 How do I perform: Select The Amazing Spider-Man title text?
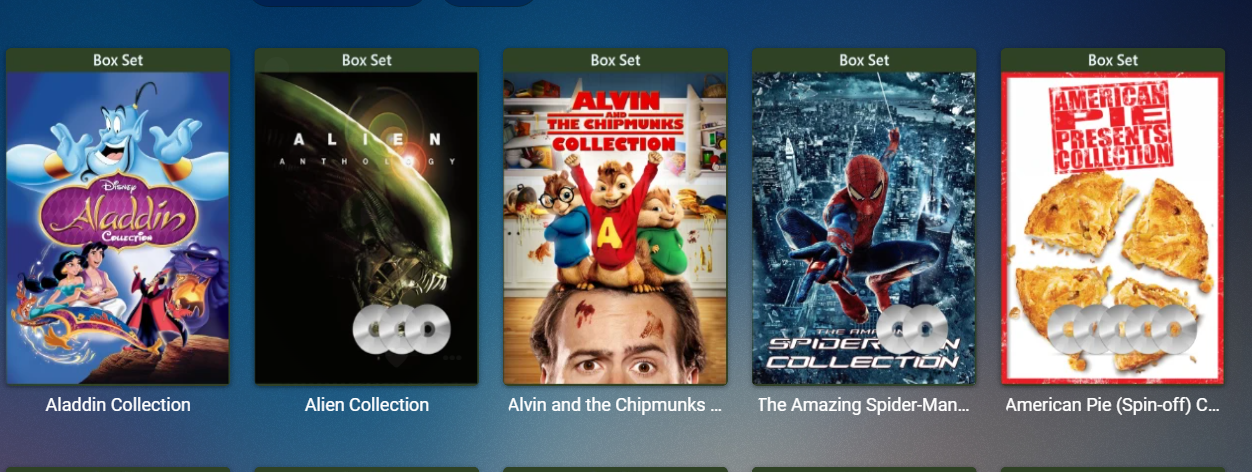864,405
